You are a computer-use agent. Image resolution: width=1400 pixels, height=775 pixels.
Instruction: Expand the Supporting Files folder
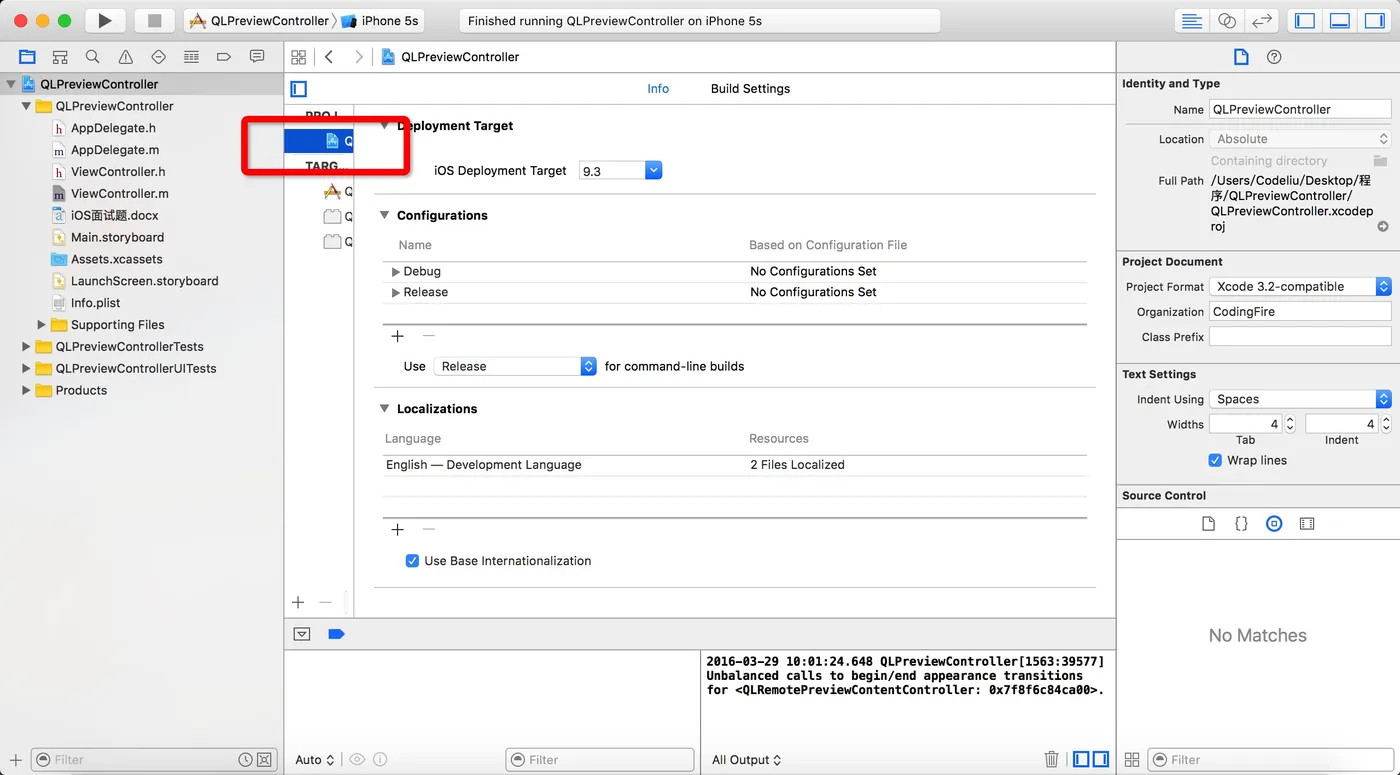(x=42, y=325)
